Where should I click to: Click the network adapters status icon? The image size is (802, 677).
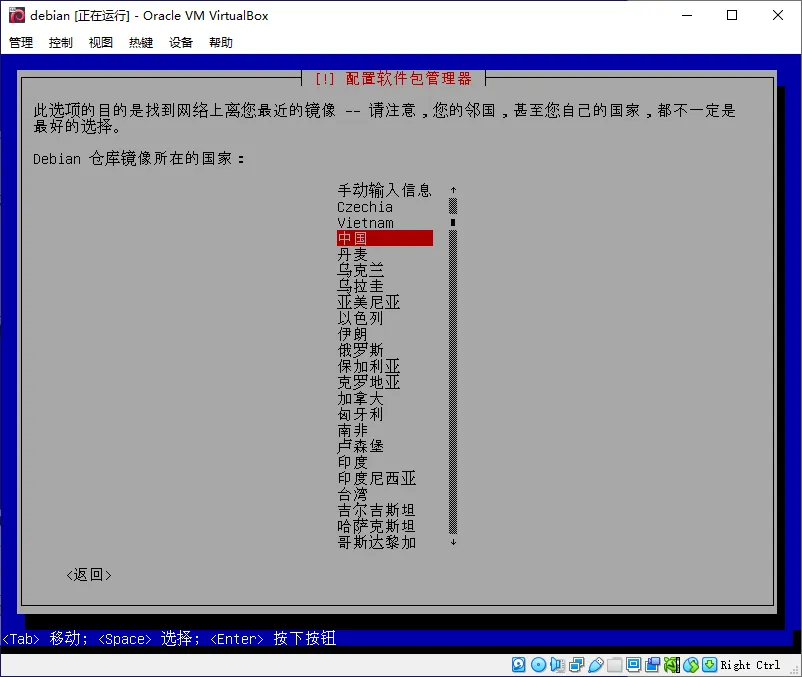point(576,665)
